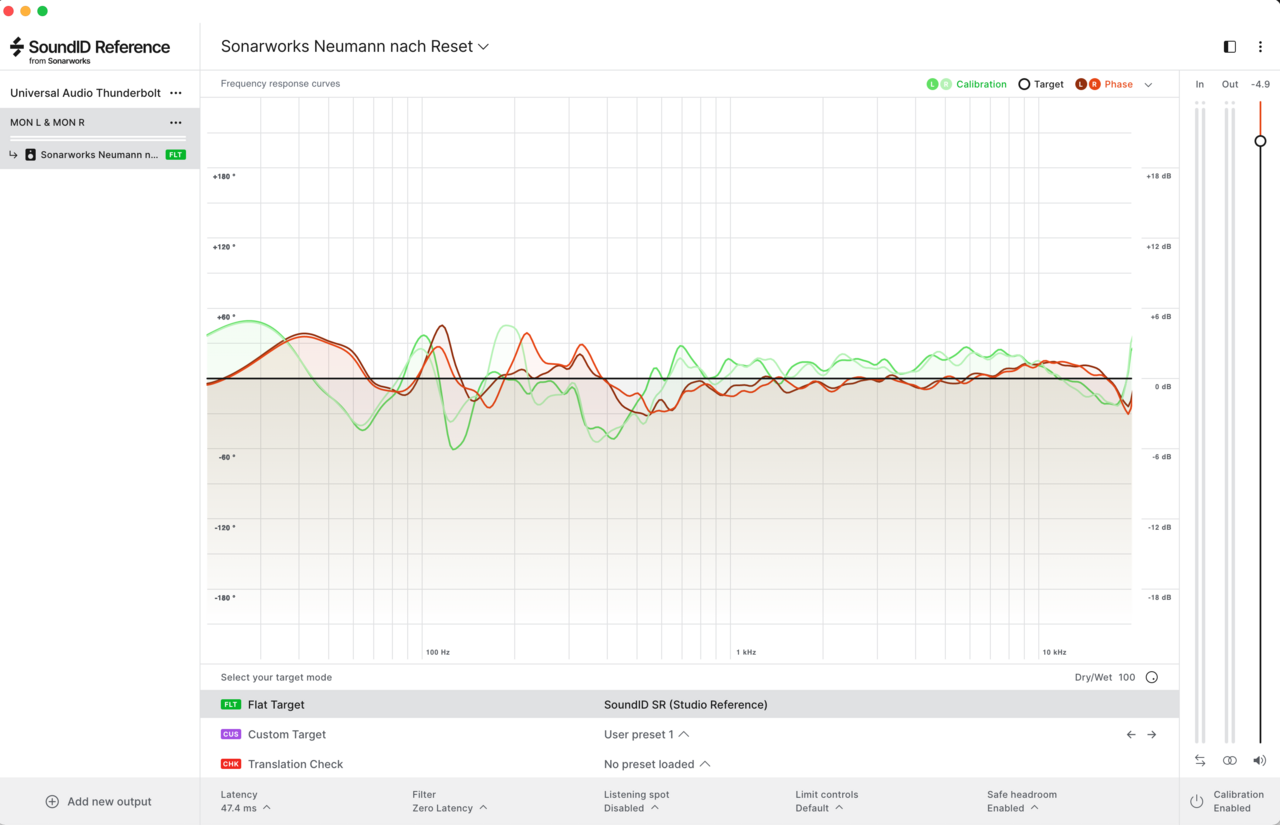Adjust output volume slider handle
The width and height of the screenshot is (1280, 825).
pyautogui.click(x=1260, y=141)
